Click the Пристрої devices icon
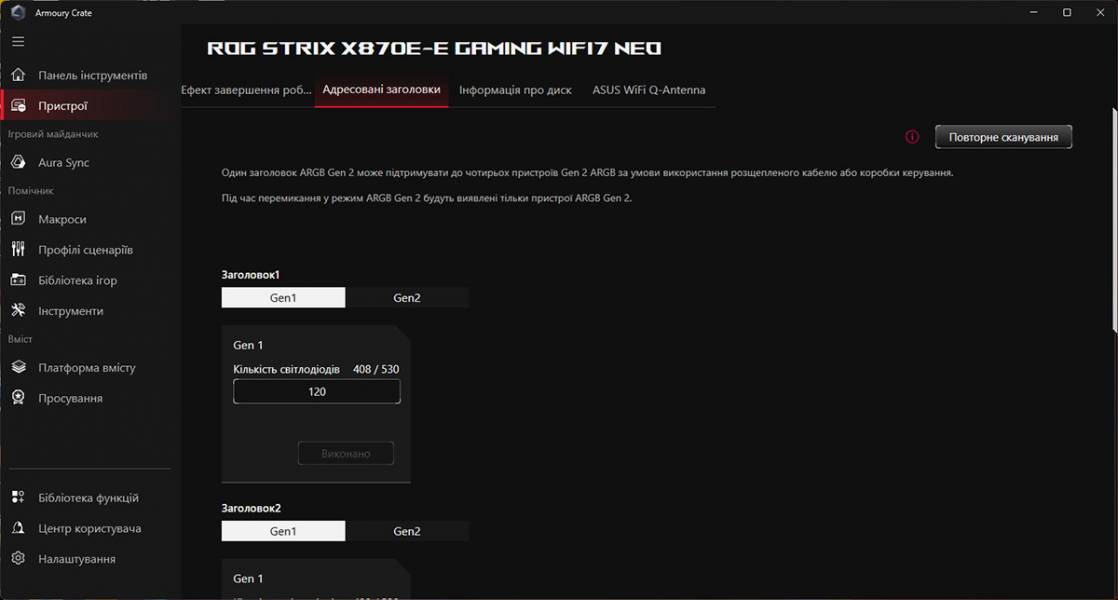The height and width of the screenshot is (600, 1118). click(x=19, y=105)
